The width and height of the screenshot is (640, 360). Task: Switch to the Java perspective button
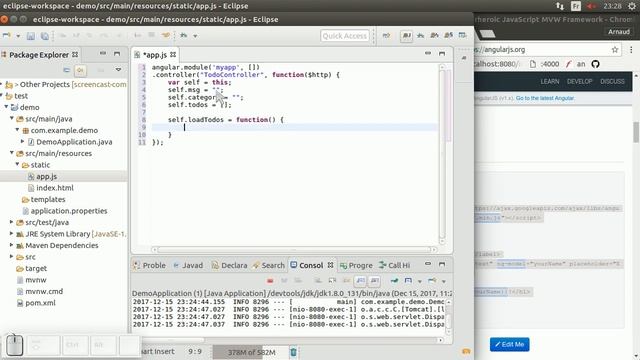(x=407, y=36)
